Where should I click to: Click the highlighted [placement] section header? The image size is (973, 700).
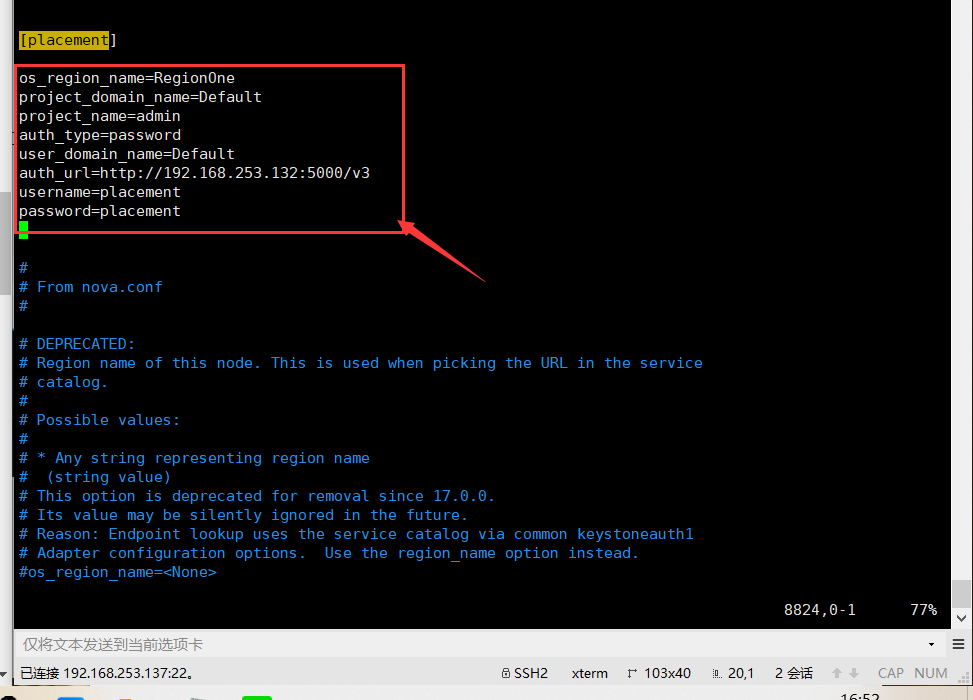pyautogui.click(x=68, y=40)
